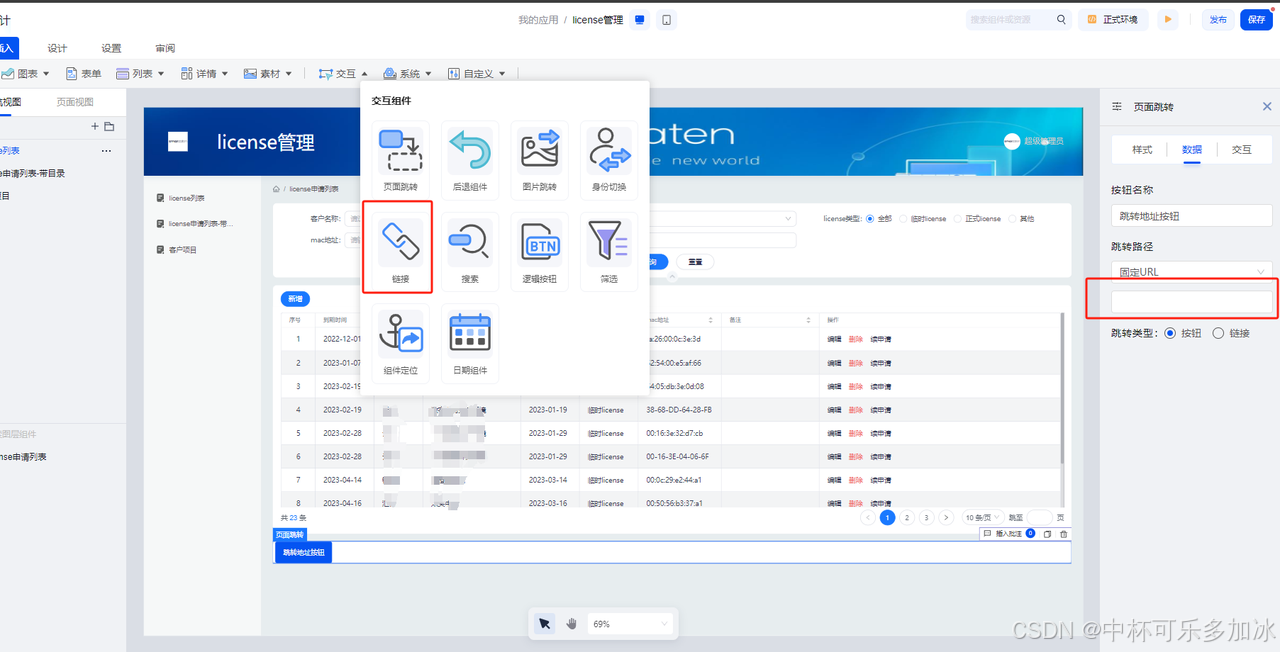
Task: Select the 逻辑按钮 BTN icon
Action: (x=540, y=242)
